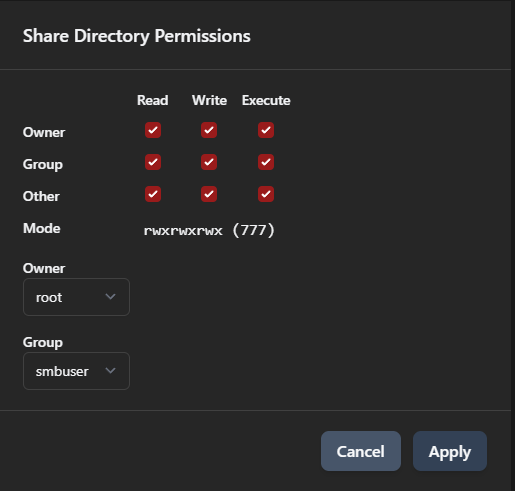Click the Write column header
This screenshot has width=515, height=491.
click(209, 100)
